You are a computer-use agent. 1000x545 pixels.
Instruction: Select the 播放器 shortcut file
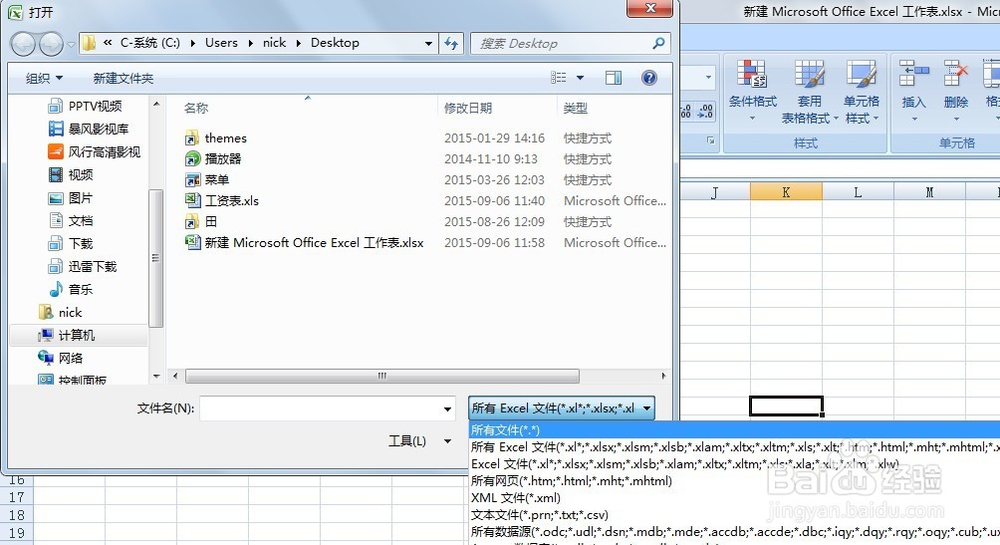(213, 159)
